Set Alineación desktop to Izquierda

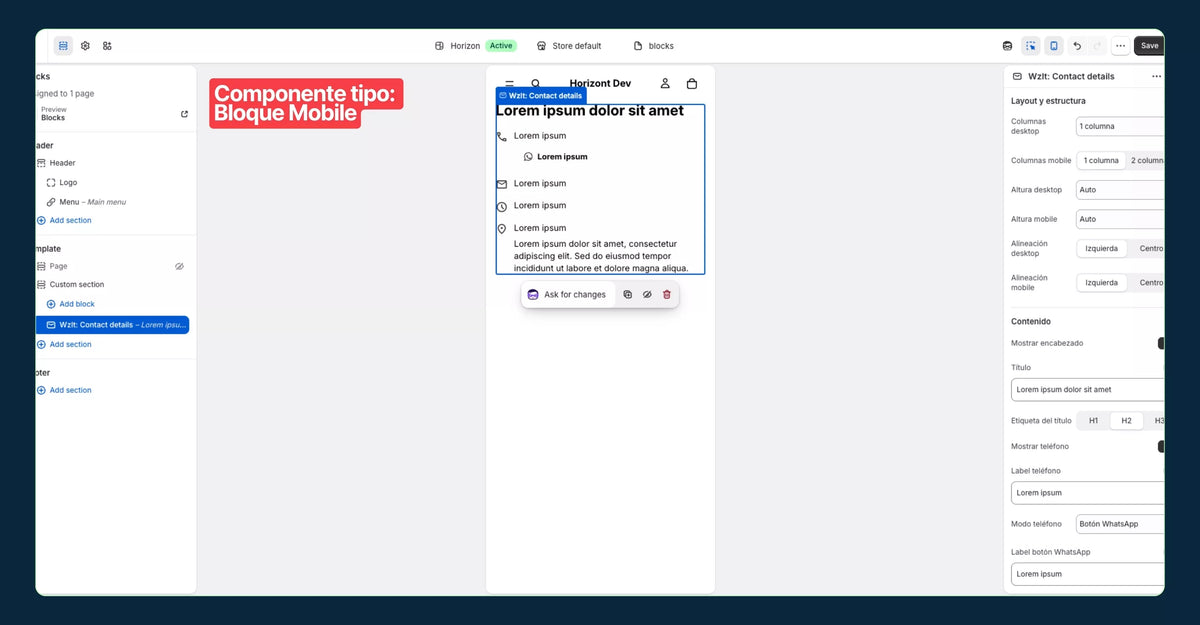tap(1101, 248)
